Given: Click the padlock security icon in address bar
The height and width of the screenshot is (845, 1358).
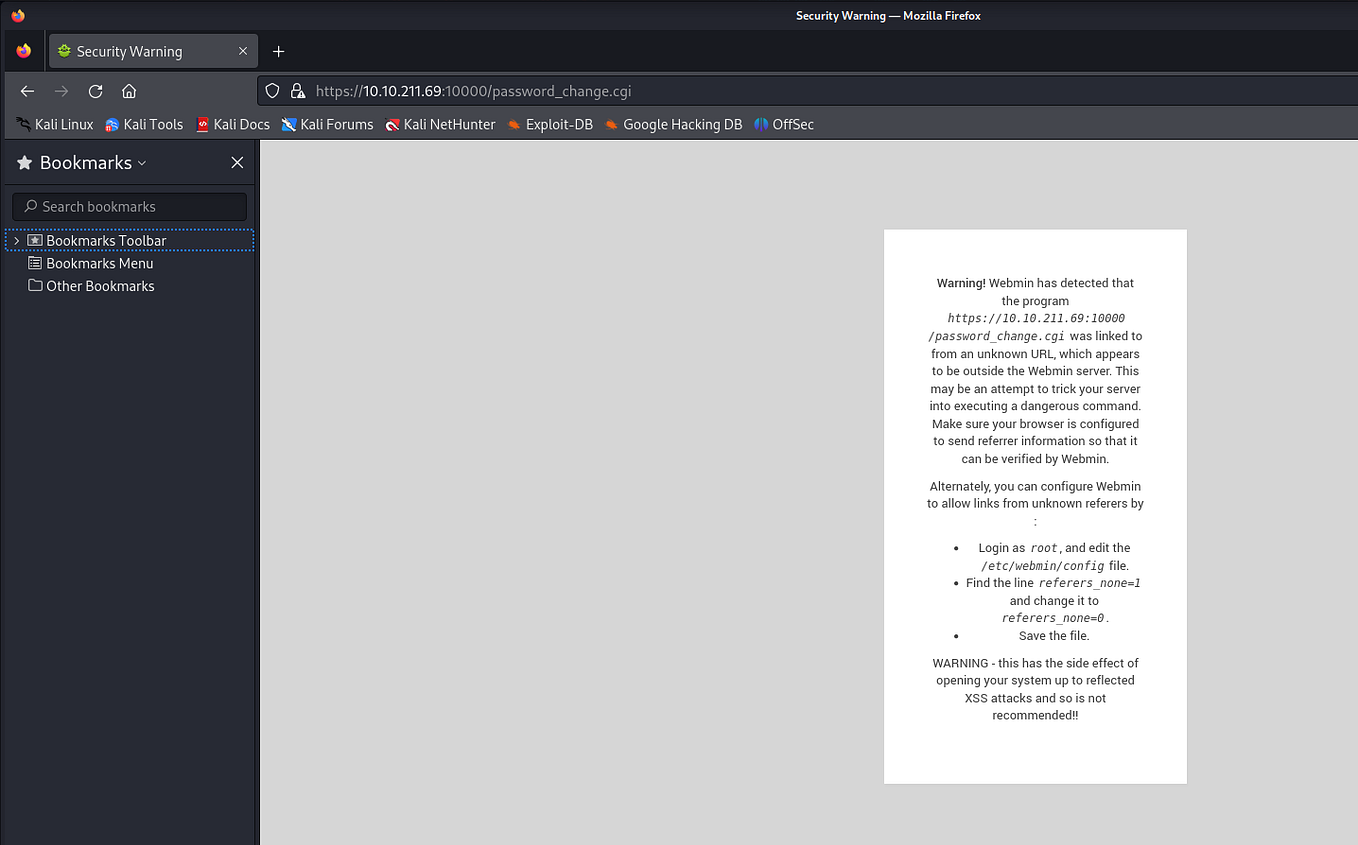Looking at the screenshot, I should [x=298, y=91].
